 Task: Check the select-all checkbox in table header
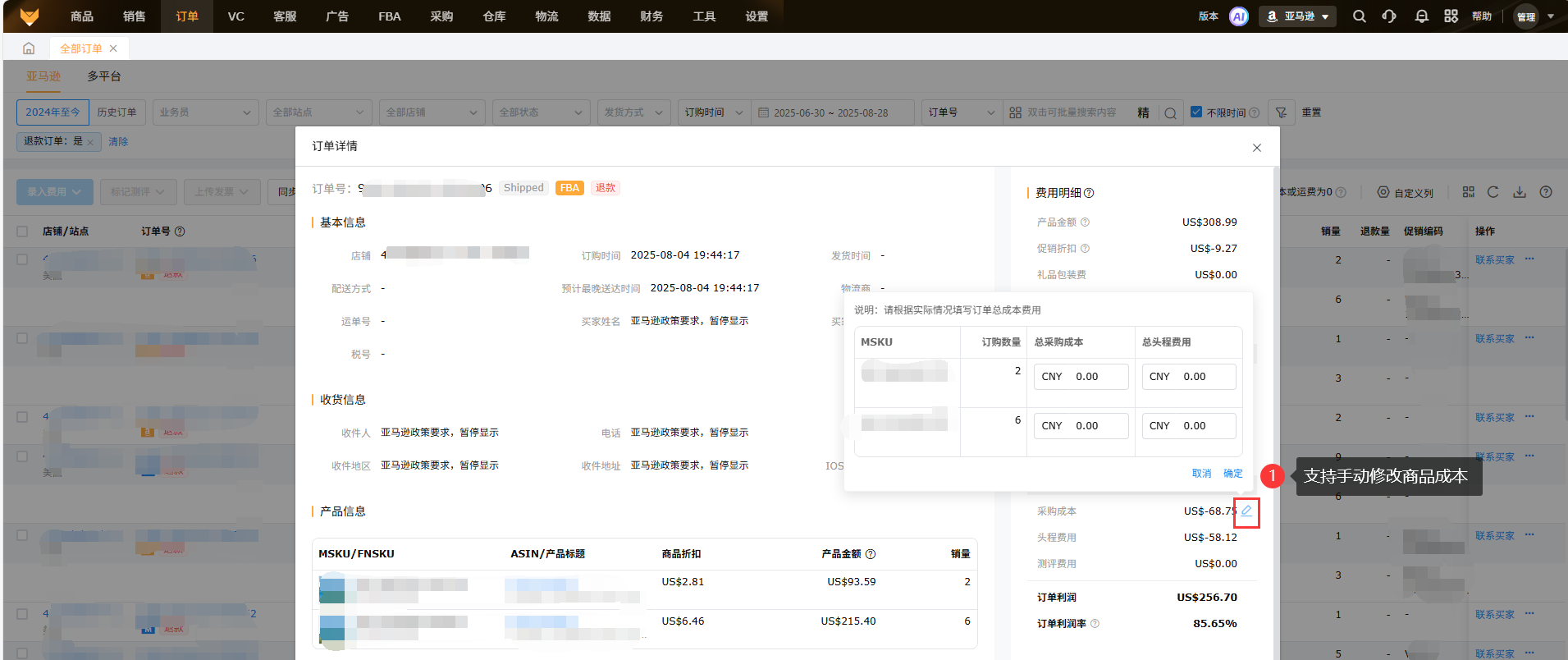[x=22, y=231]
